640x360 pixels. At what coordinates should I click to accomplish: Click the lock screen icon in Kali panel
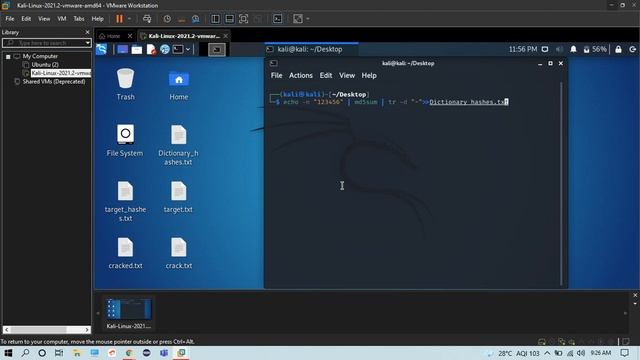(x=618, y=49)
